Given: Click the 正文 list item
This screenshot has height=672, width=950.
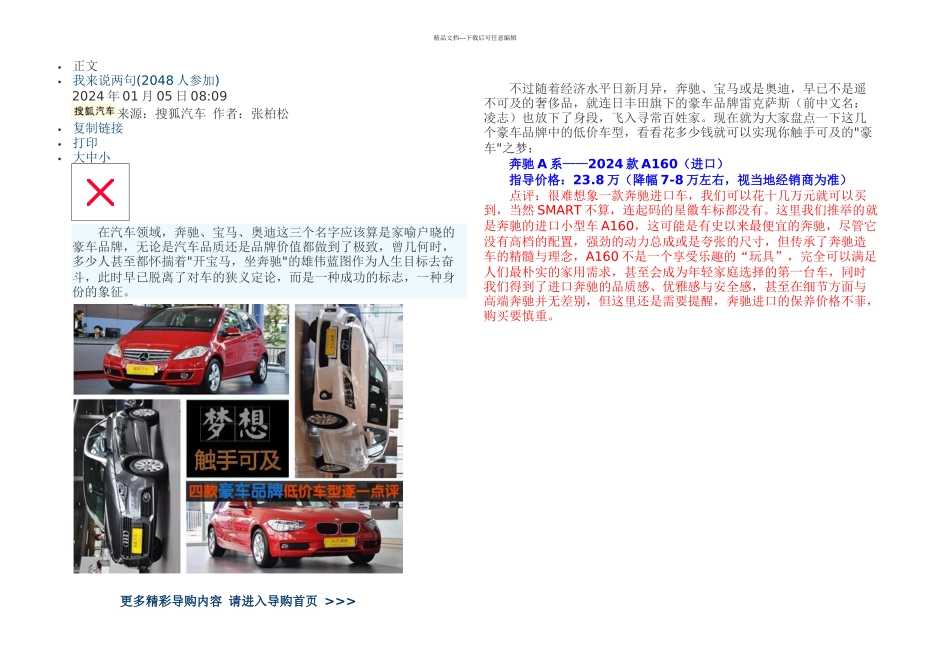Looking at the screenshot, I should coord(85,65).
